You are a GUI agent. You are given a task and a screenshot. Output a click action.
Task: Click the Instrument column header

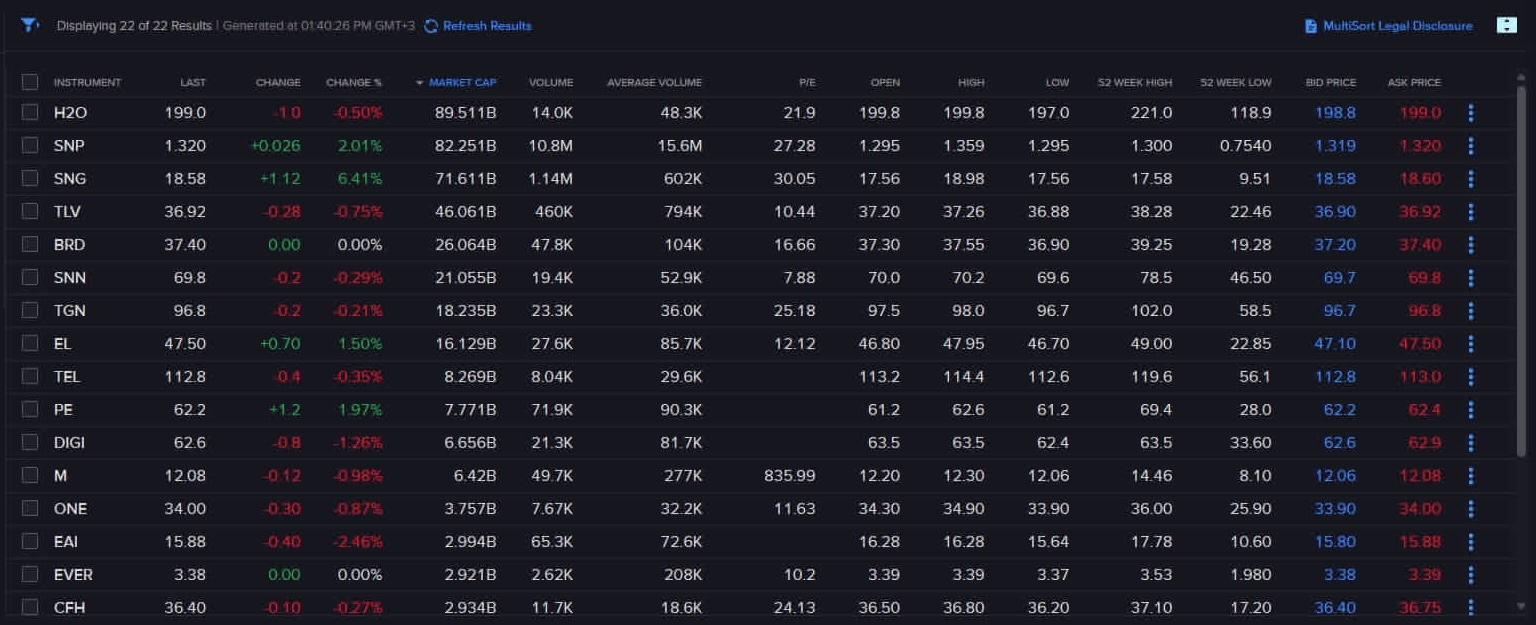(x=87, y=82)
